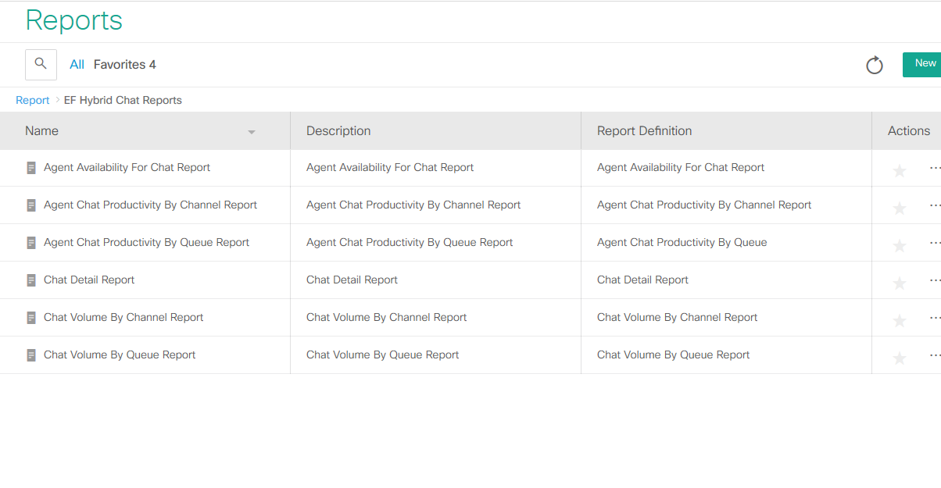Screen dimensions: 941x488
Task: Switch to the All tab
Action: 77,65
